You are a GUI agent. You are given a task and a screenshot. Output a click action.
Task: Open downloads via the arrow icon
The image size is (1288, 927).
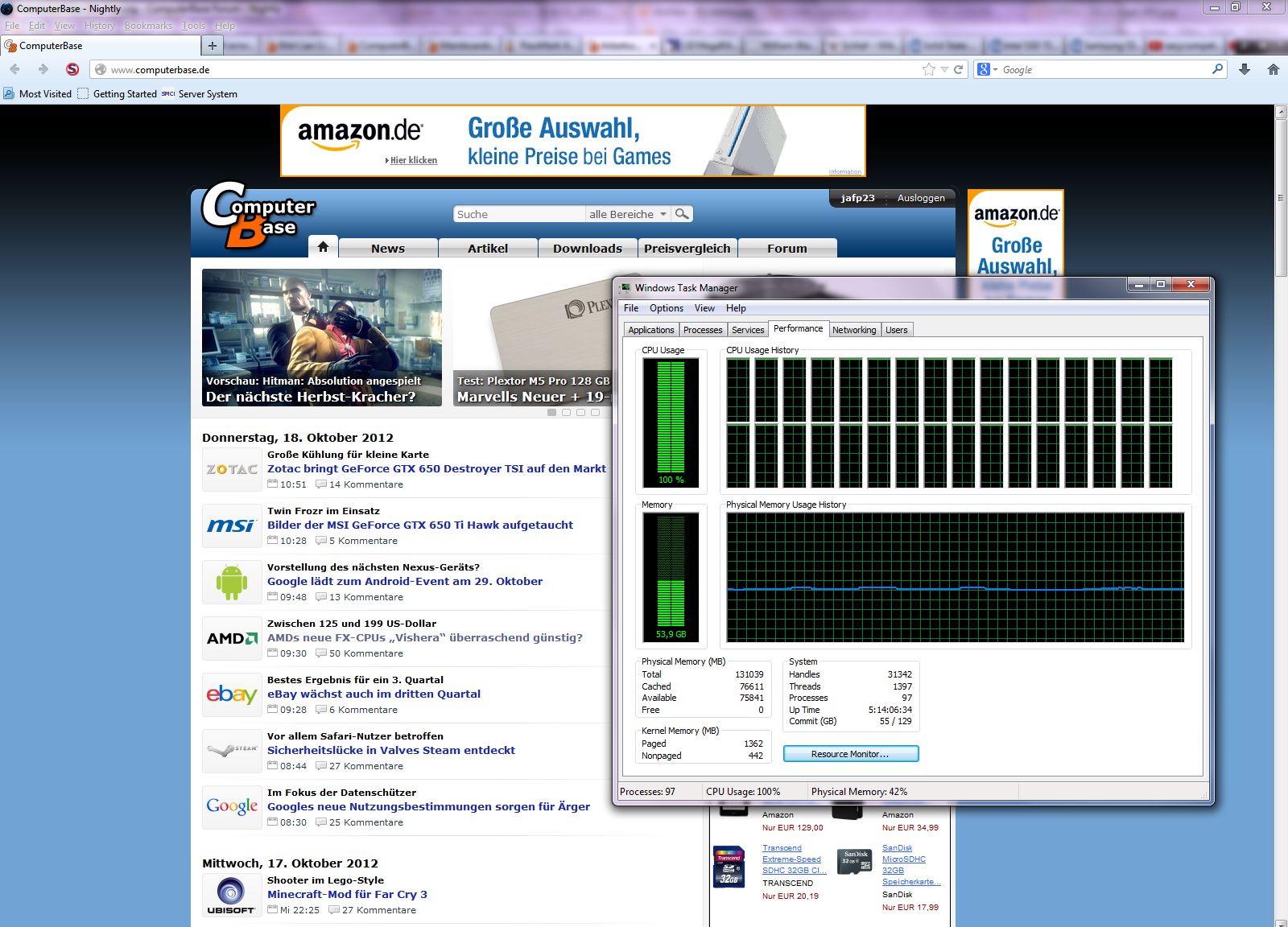point(1245,69)
